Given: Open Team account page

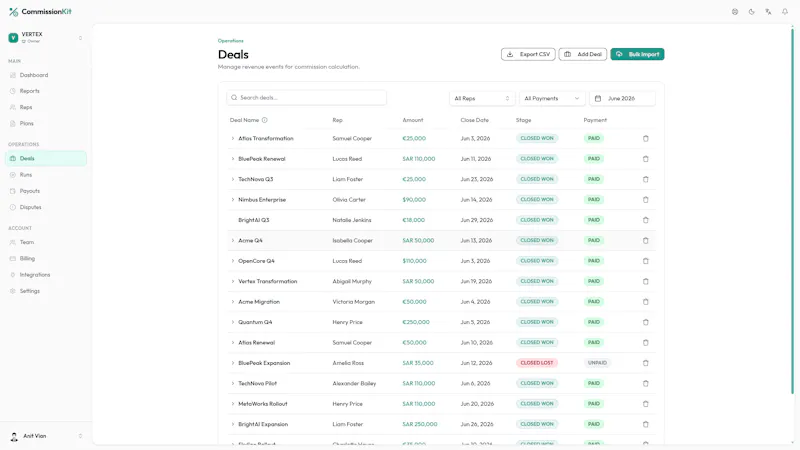Looking at the screenshot, I should 45,242.
